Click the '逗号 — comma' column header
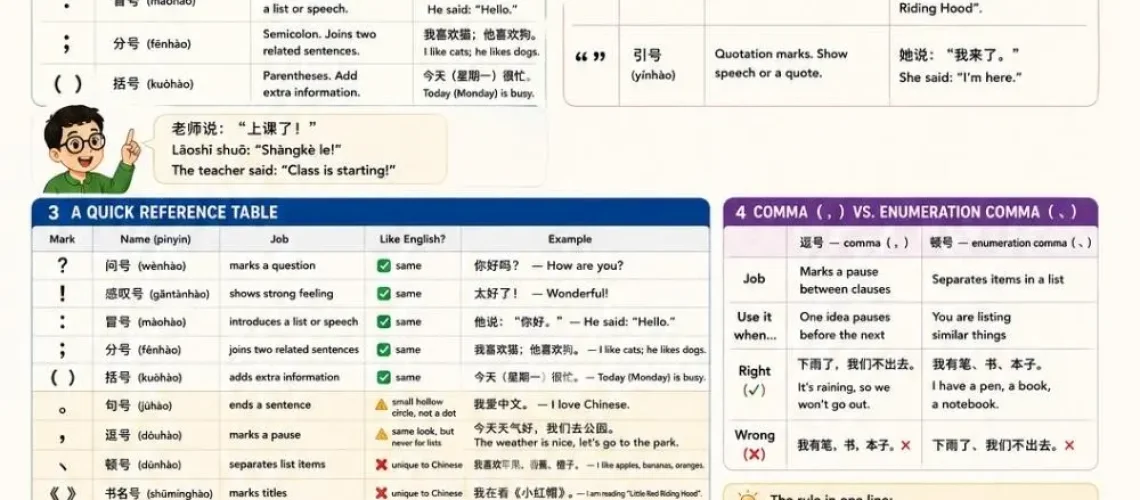This screenshot has height=500, width=1140. 854,243
